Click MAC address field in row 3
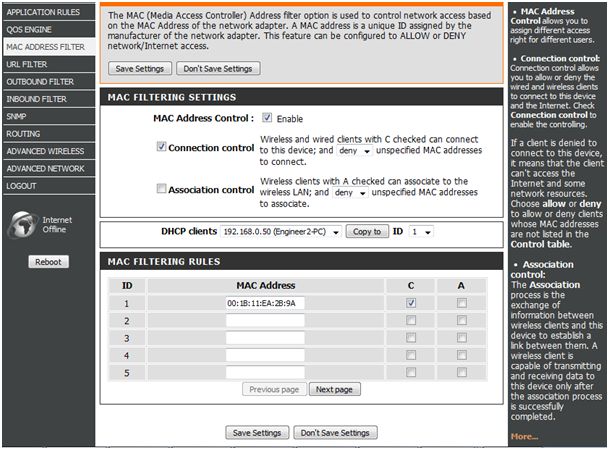 pyautogui.click(x=265, y=338)
